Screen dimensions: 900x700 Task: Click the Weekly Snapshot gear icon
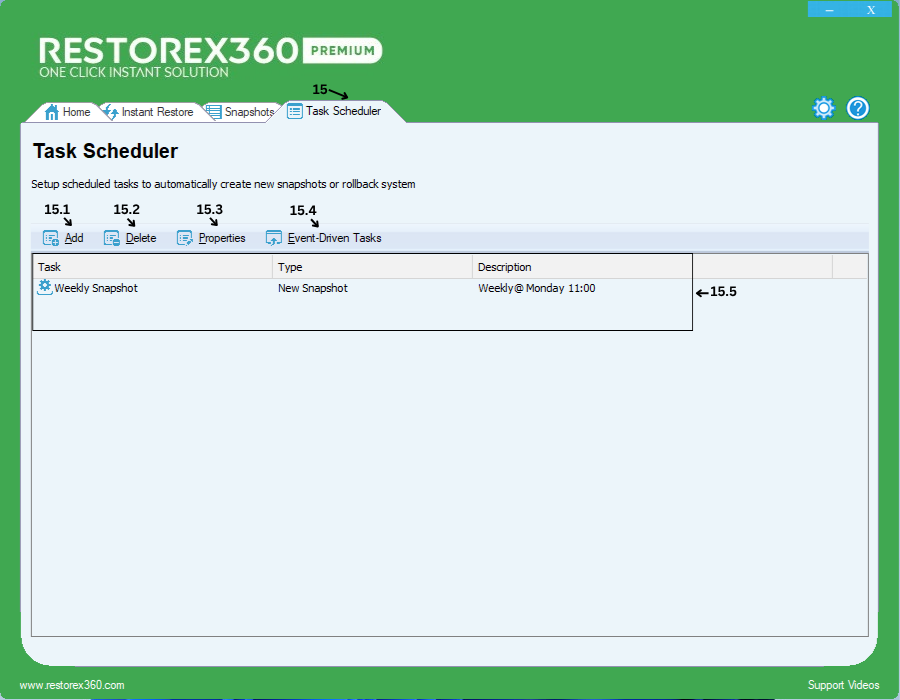click(x=44, y=287)
